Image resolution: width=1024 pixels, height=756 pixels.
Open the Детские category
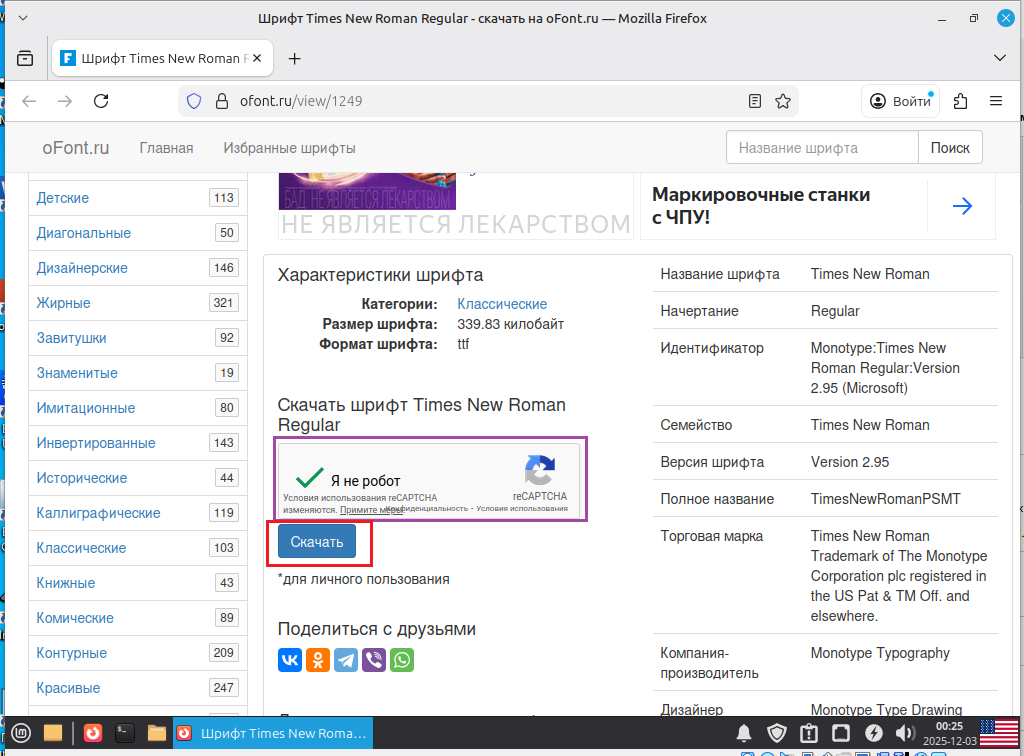tap(63, 198)
